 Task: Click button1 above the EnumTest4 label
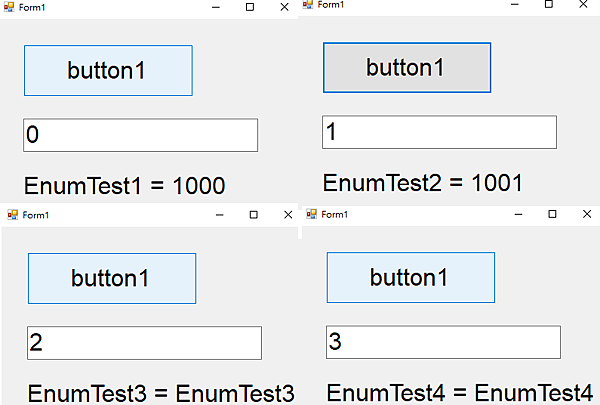[411, 278]
